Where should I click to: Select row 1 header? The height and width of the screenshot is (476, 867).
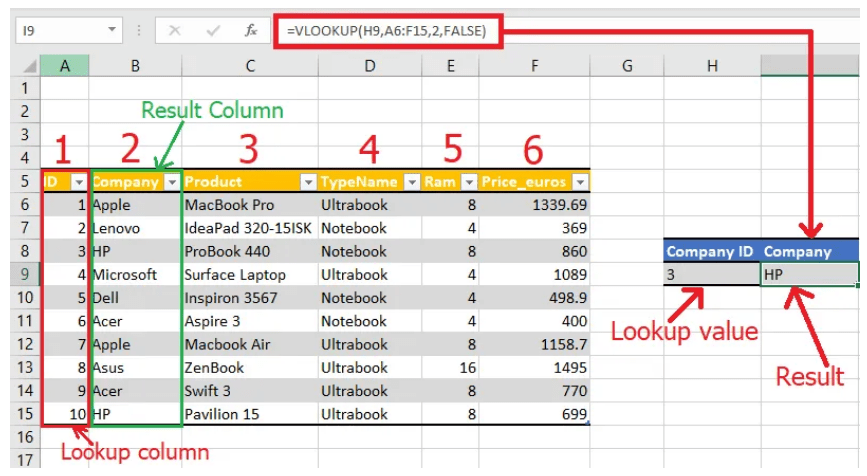coord(25,88)
